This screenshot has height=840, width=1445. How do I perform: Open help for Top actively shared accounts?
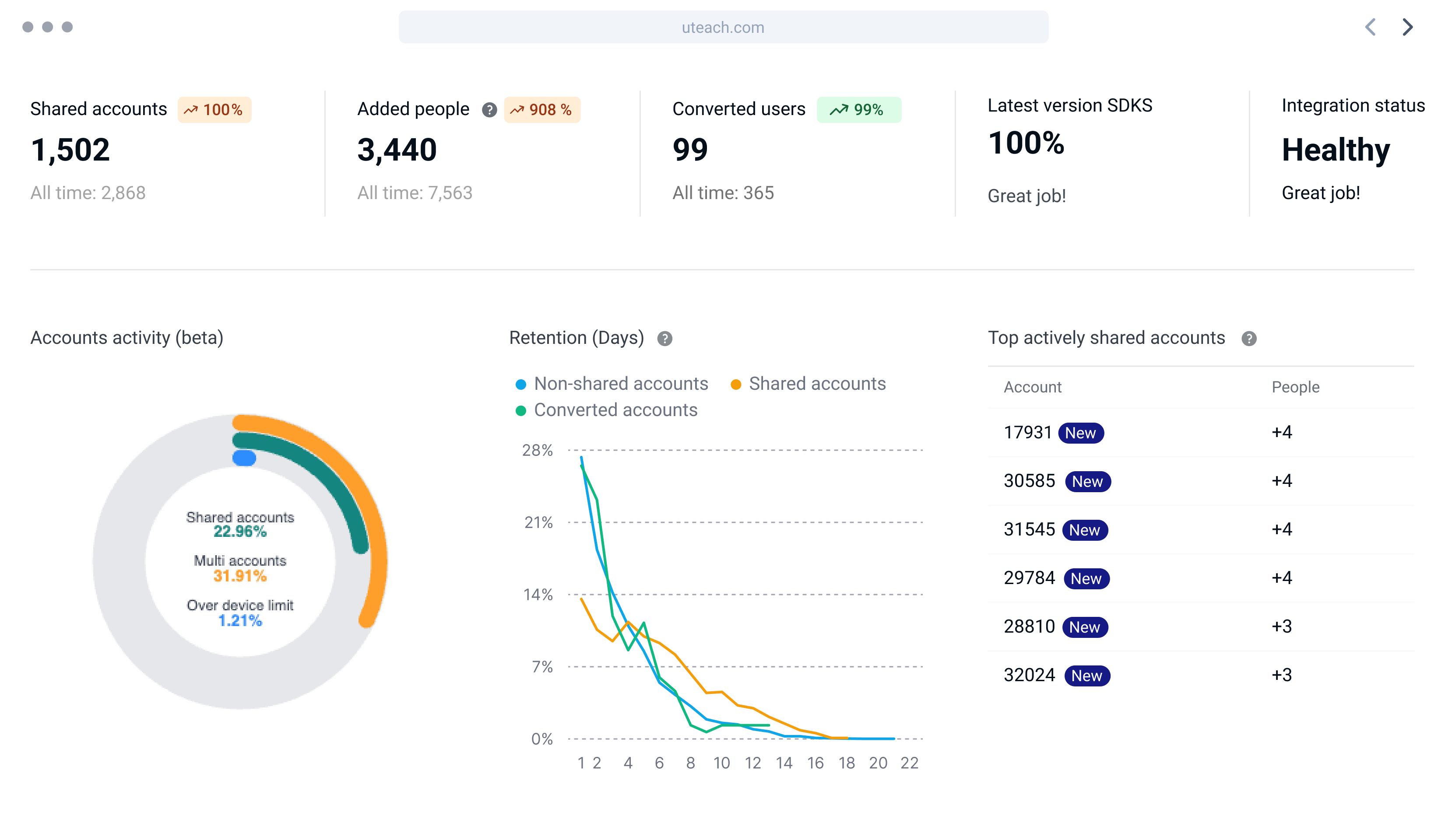coord(1249,339)
